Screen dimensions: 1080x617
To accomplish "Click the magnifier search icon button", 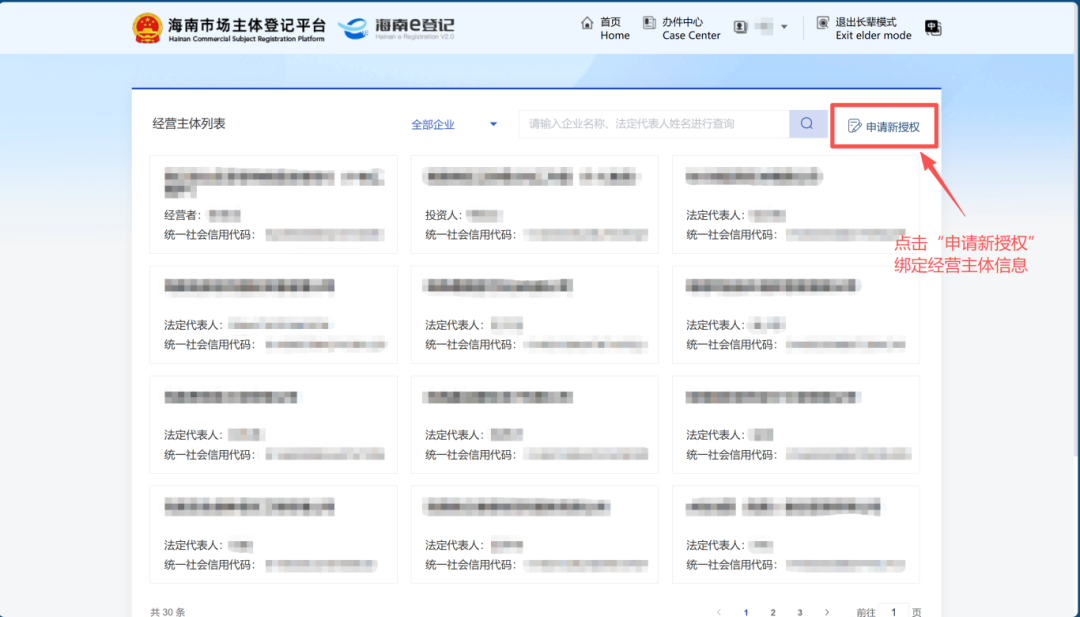I will 807,124.
